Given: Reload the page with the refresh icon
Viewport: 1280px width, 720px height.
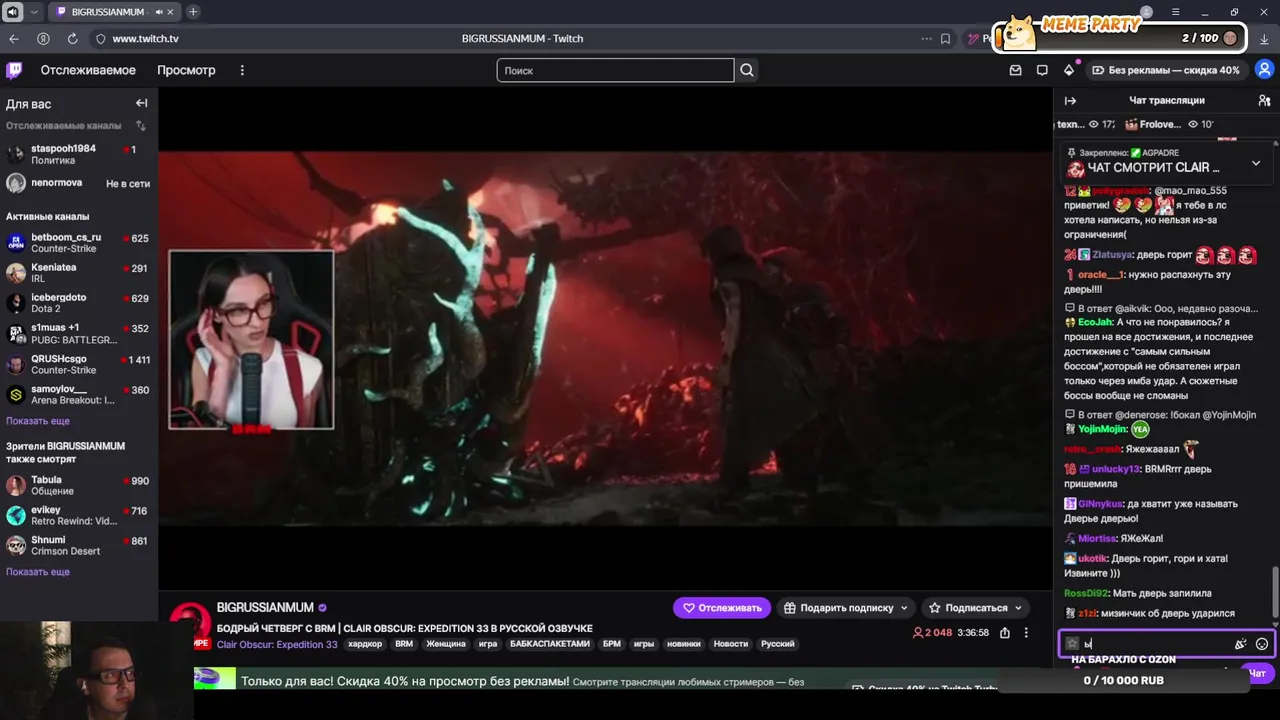Looking at the screenshot, I should pyautogui.click(x=72, y=38).
